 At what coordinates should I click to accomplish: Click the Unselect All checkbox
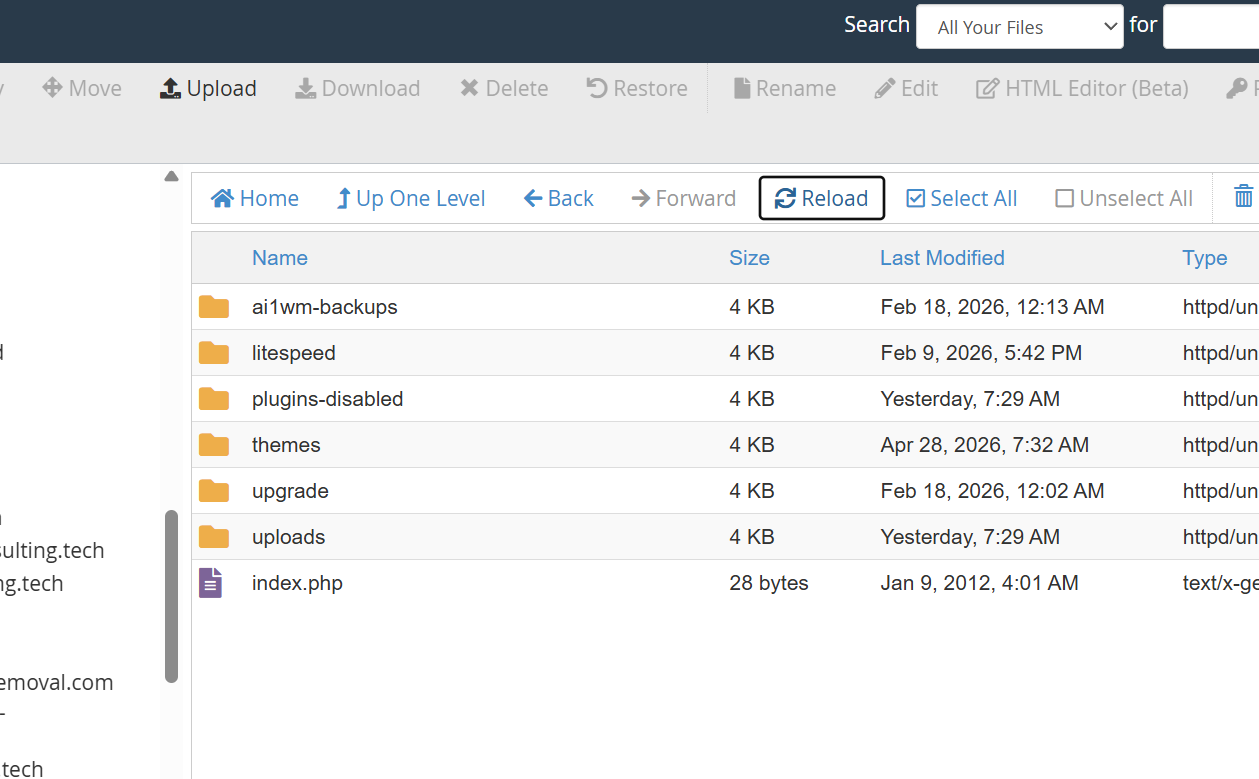tap(1065, 198)
